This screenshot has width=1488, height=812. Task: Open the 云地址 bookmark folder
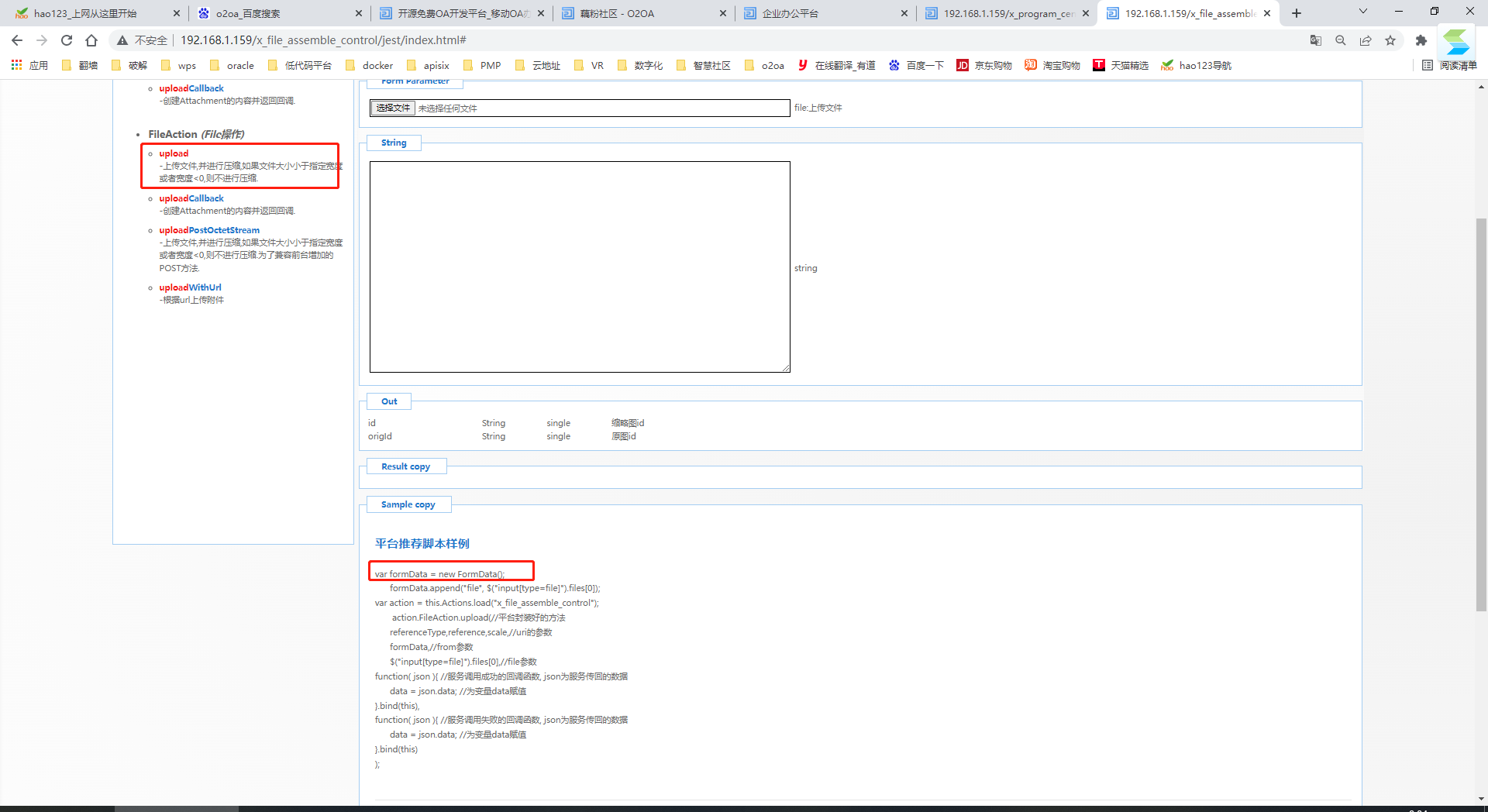coord(537,65)
